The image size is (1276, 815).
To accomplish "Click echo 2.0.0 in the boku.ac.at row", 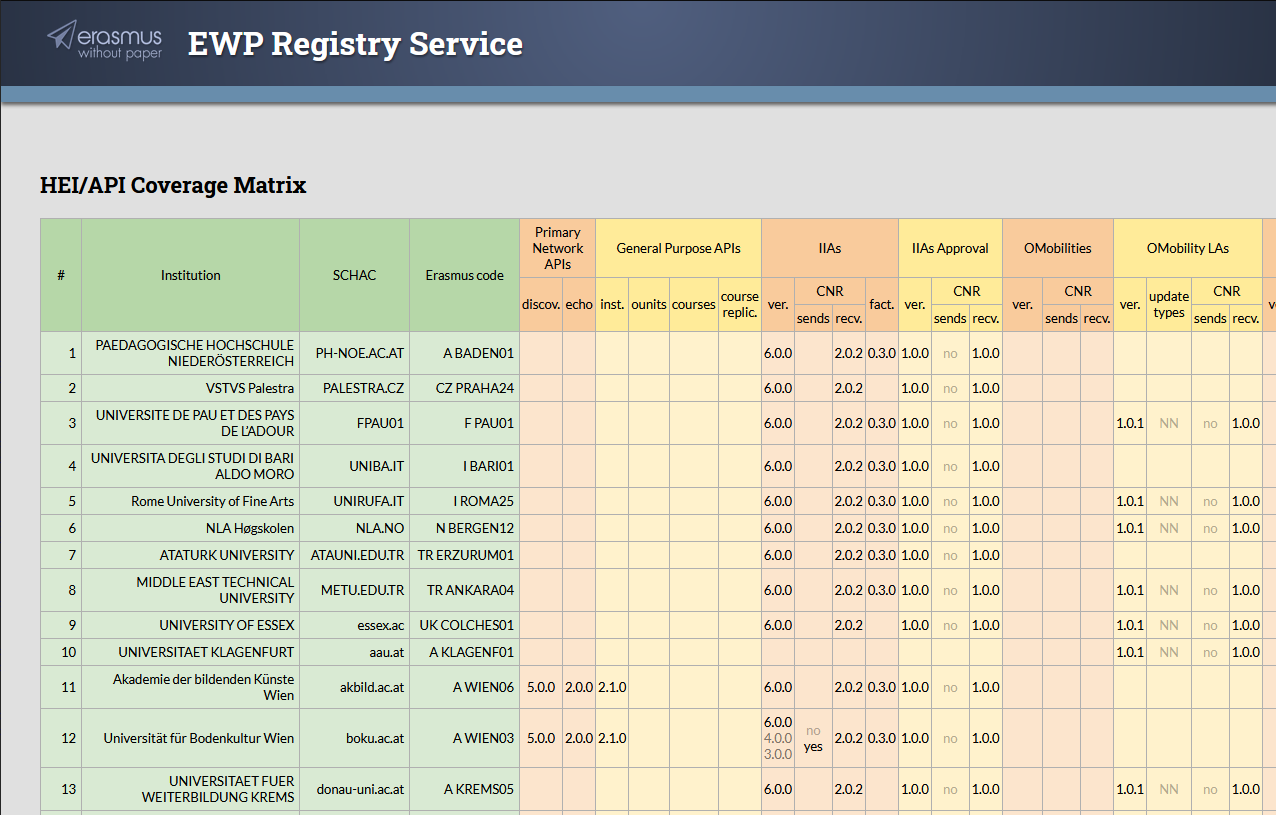I will click(x=579, y=738).
